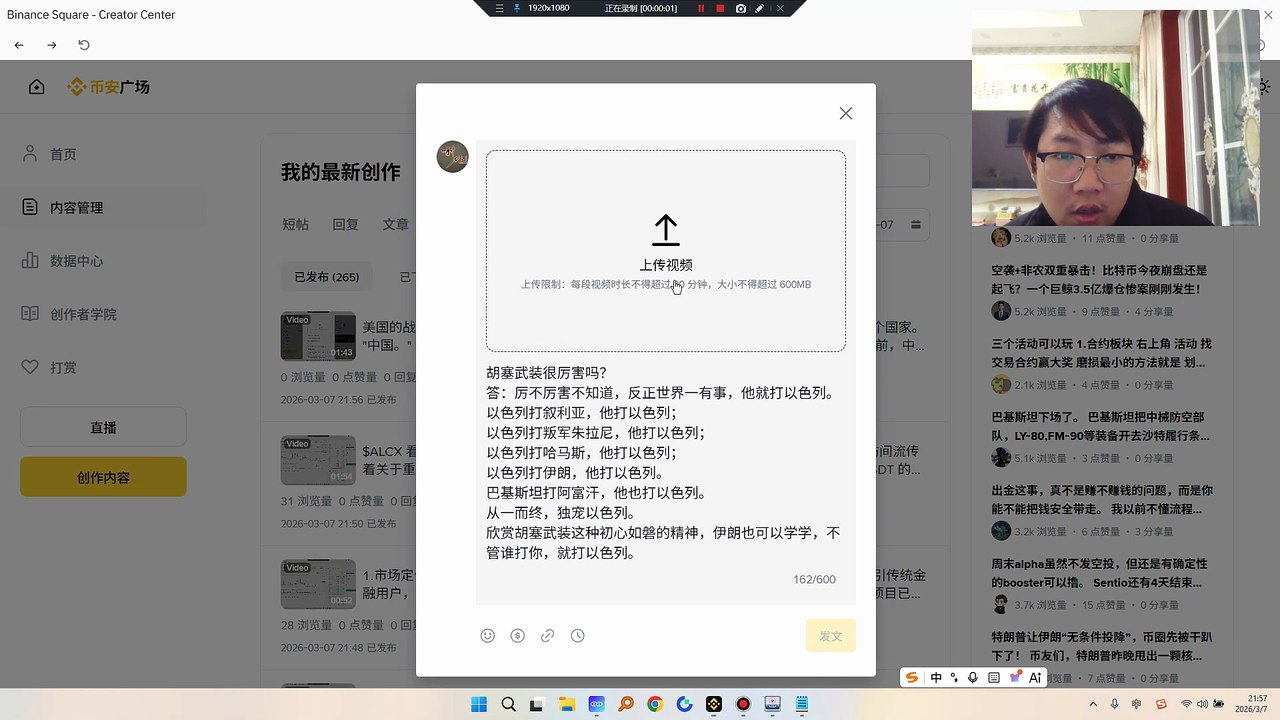Select the 已发布 (265) filter
This screenshot has width=1280, height=720.
coord(326,277)
